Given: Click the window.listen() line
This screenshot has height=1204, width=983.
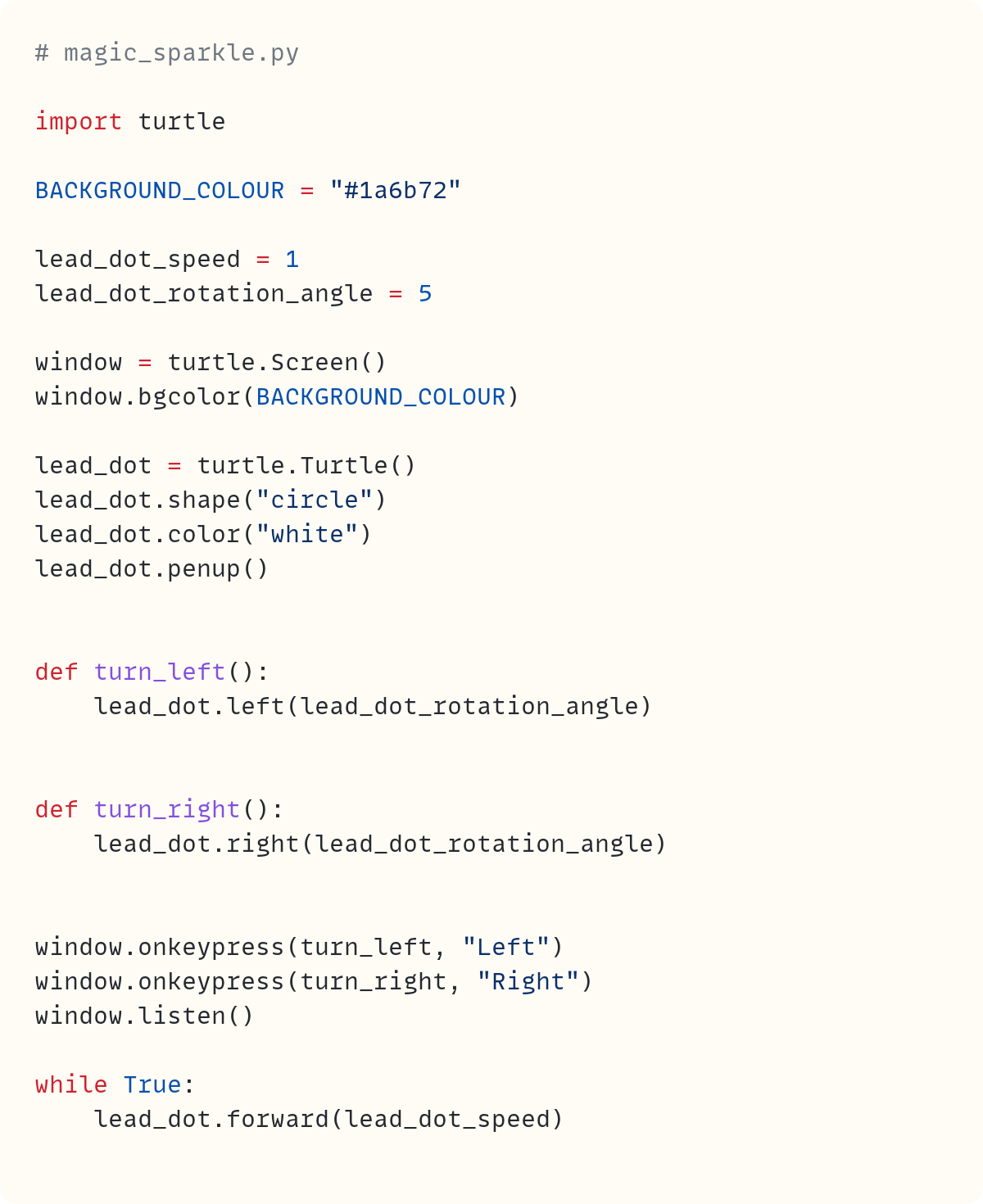Looking at the screenshot, I should [144, 1016].
